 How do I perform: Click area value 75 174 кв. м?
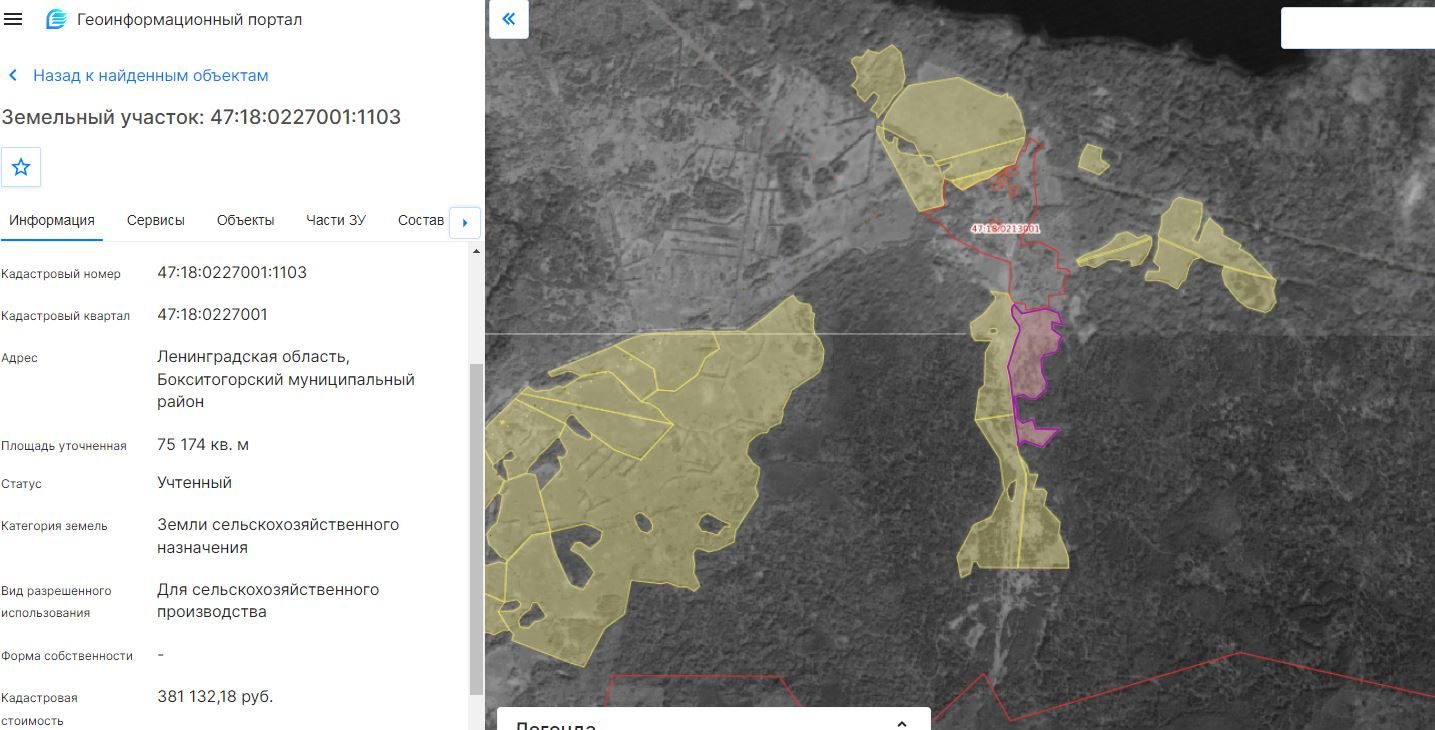tap(203, 445)
